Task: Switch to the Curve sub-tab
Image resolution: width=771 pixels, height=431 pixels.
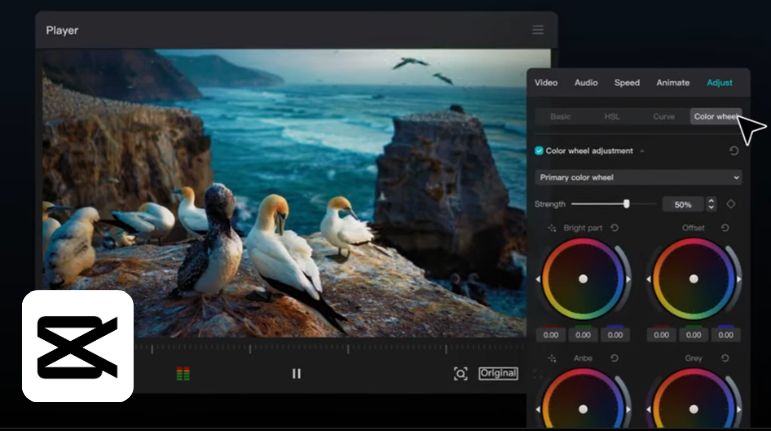Action: (664, 116)
